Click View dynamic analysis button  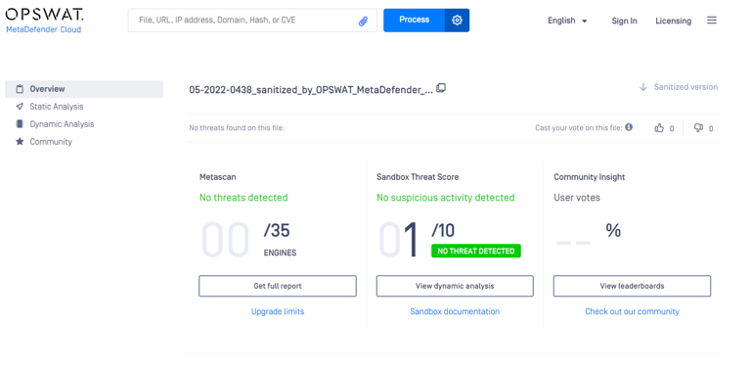pos(454,286)
